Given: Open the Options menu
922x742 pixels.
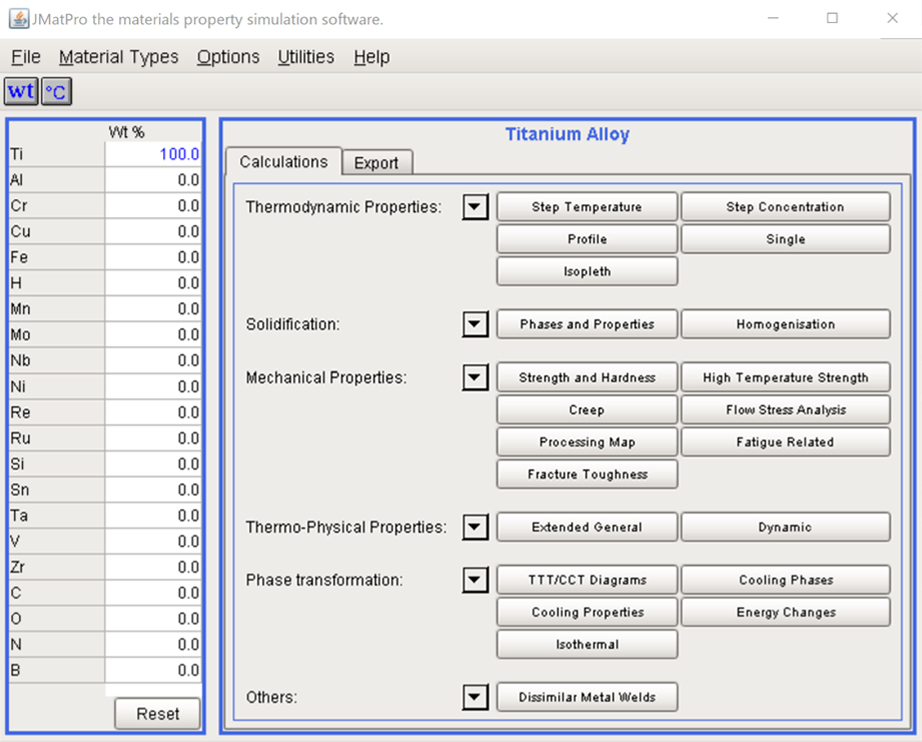Looking at the screenshot, I should [228, 57].
